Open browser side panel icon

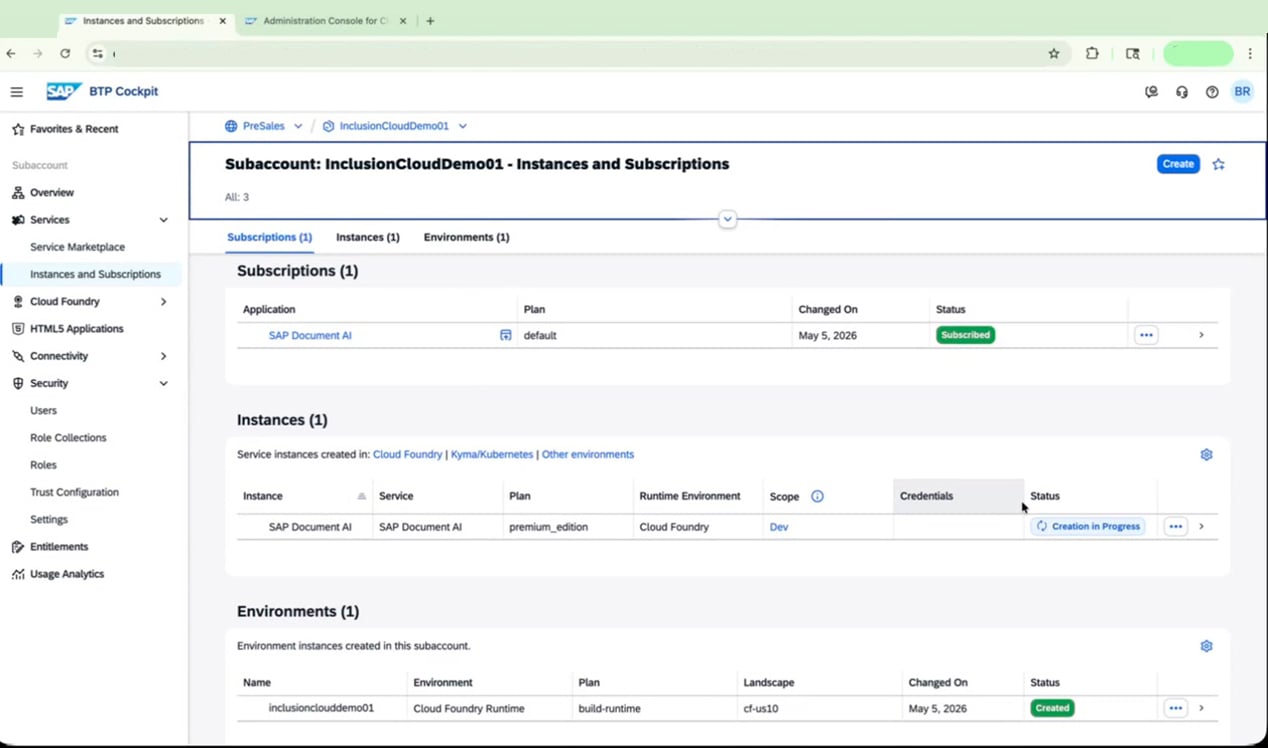coord(1132,54)
